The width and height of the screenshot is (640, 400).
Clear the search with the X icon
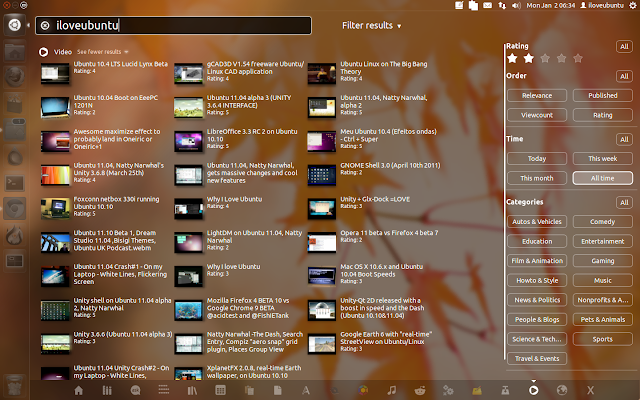coord(45,26)
